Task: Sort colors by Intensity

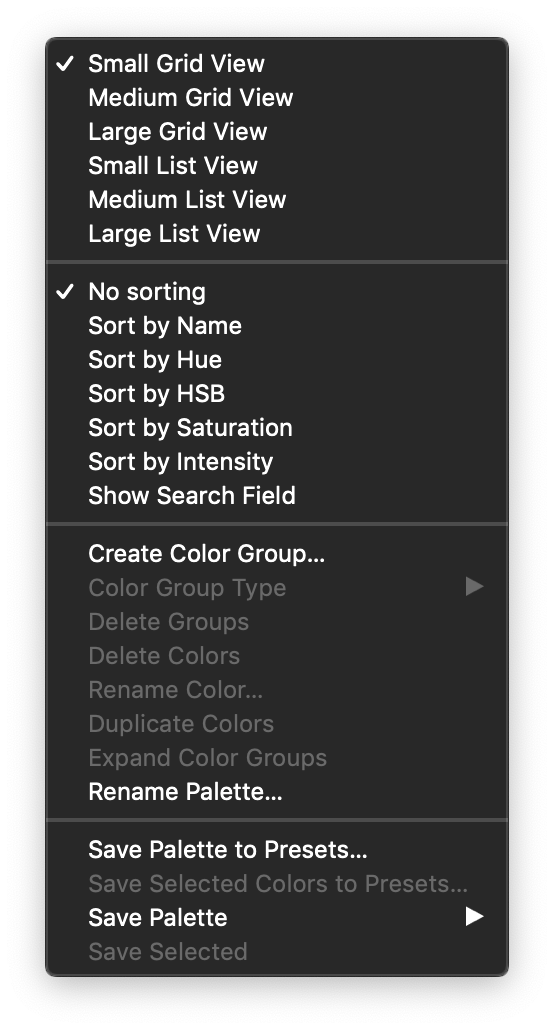Action: (x=277, y=462)
